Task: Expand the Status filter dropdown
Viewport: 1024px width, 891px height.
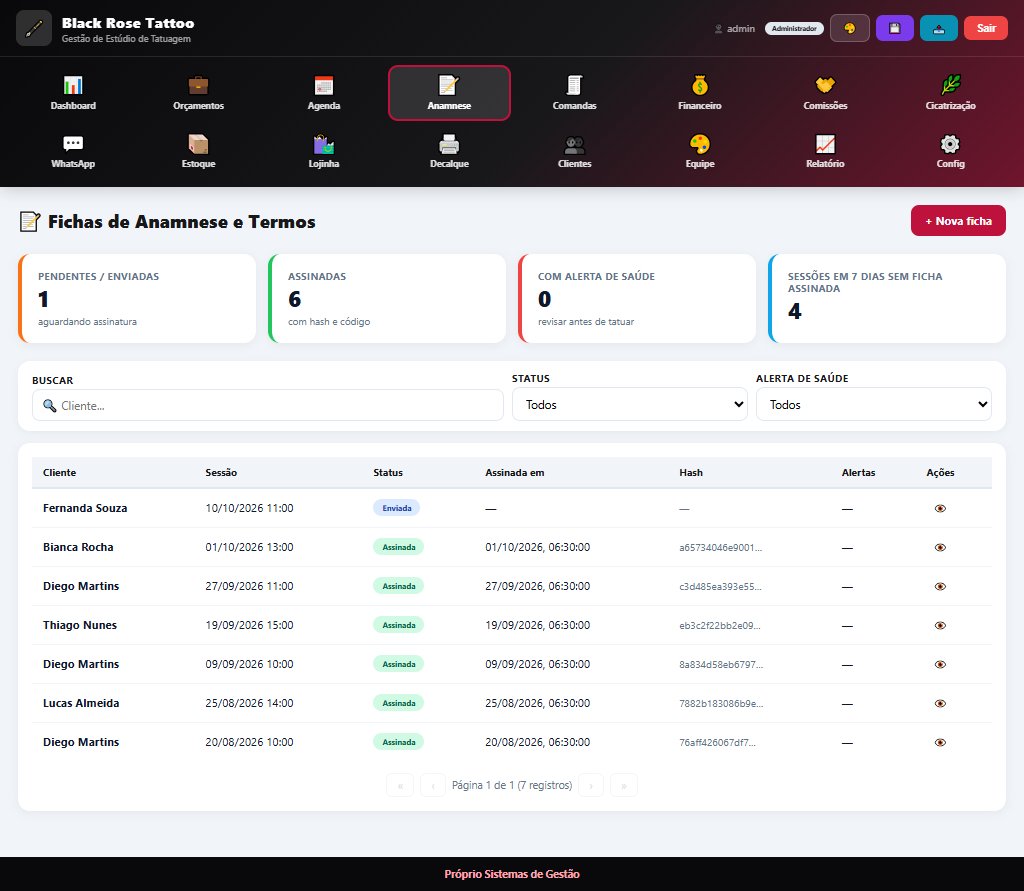Action: 630,404
